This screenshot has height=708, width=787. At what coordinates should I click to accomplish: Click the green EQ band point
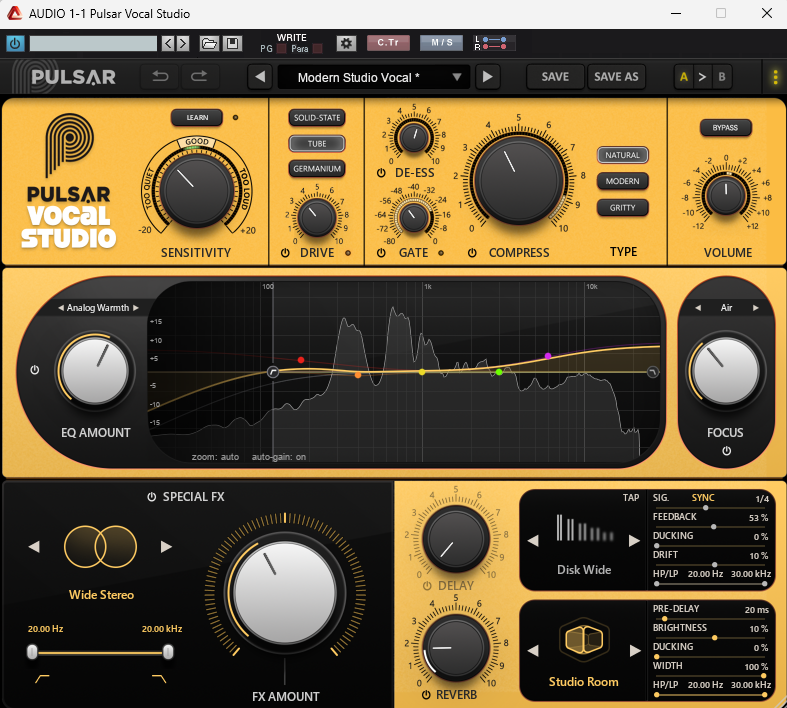499,372
